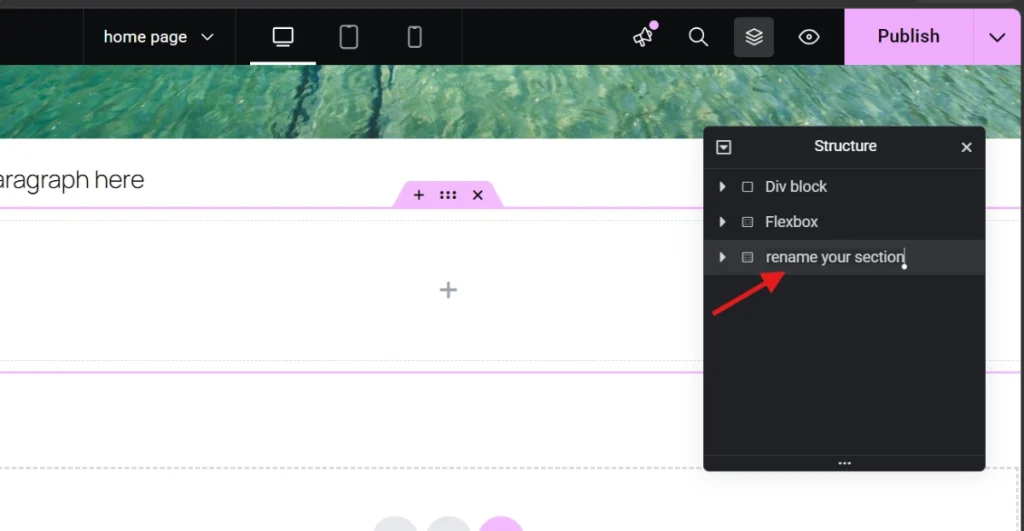This screenshot has width=1024, height=531.
Task: Open the Publish options arrow
Action: point(997,37)
